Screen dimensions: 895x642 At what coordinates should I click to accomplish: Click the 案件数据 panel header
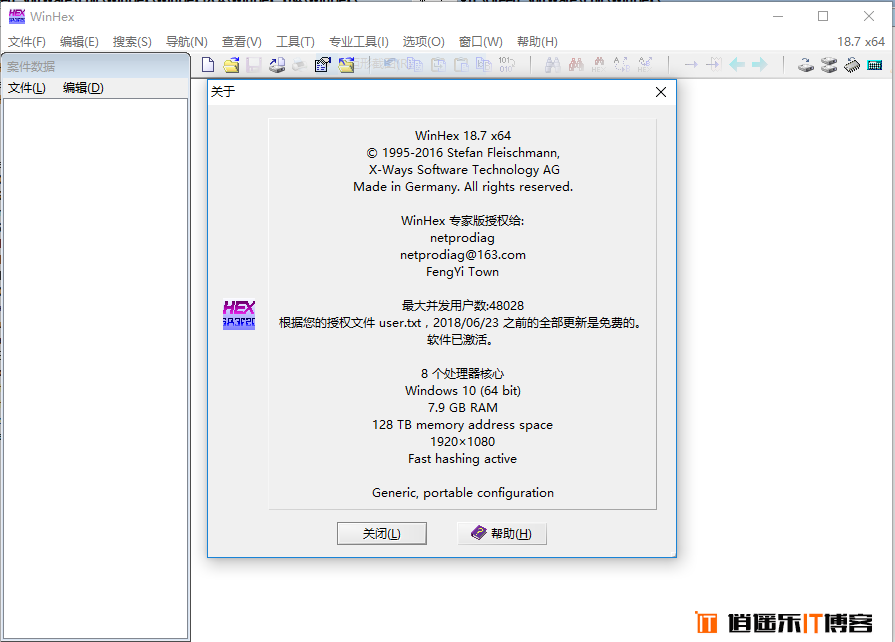pyautogui.click(x=95, y=66)
